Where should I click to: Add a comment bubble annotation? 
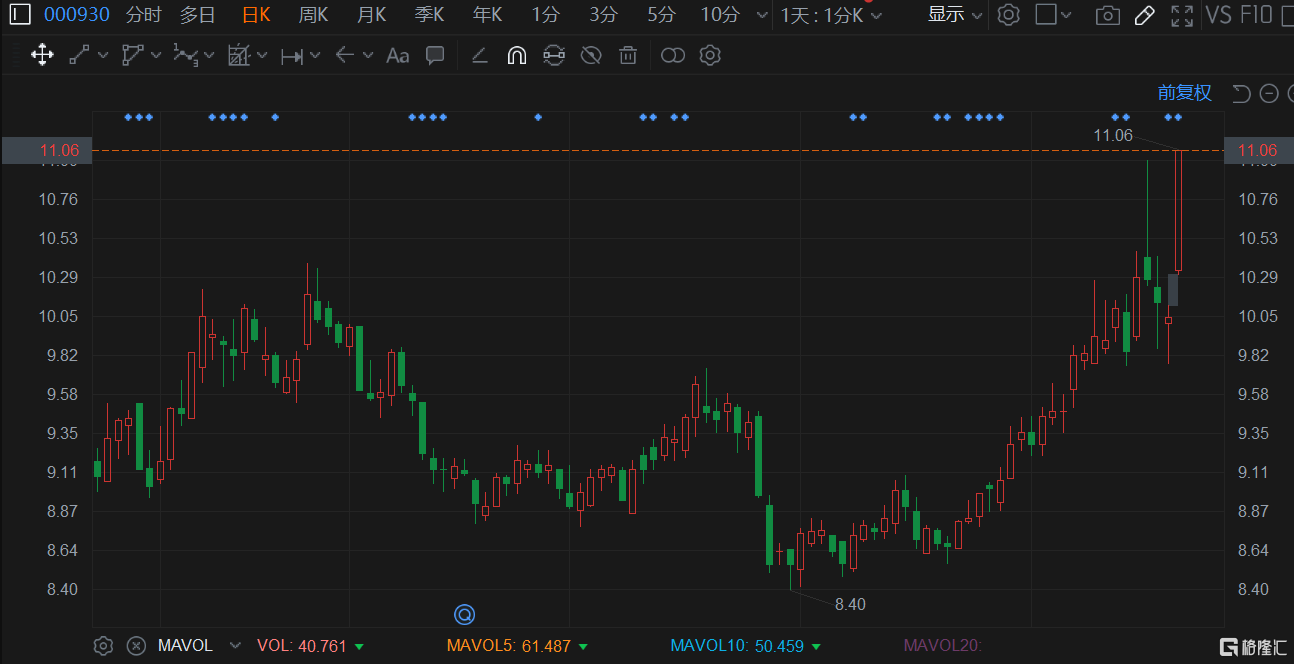point(435,55)
